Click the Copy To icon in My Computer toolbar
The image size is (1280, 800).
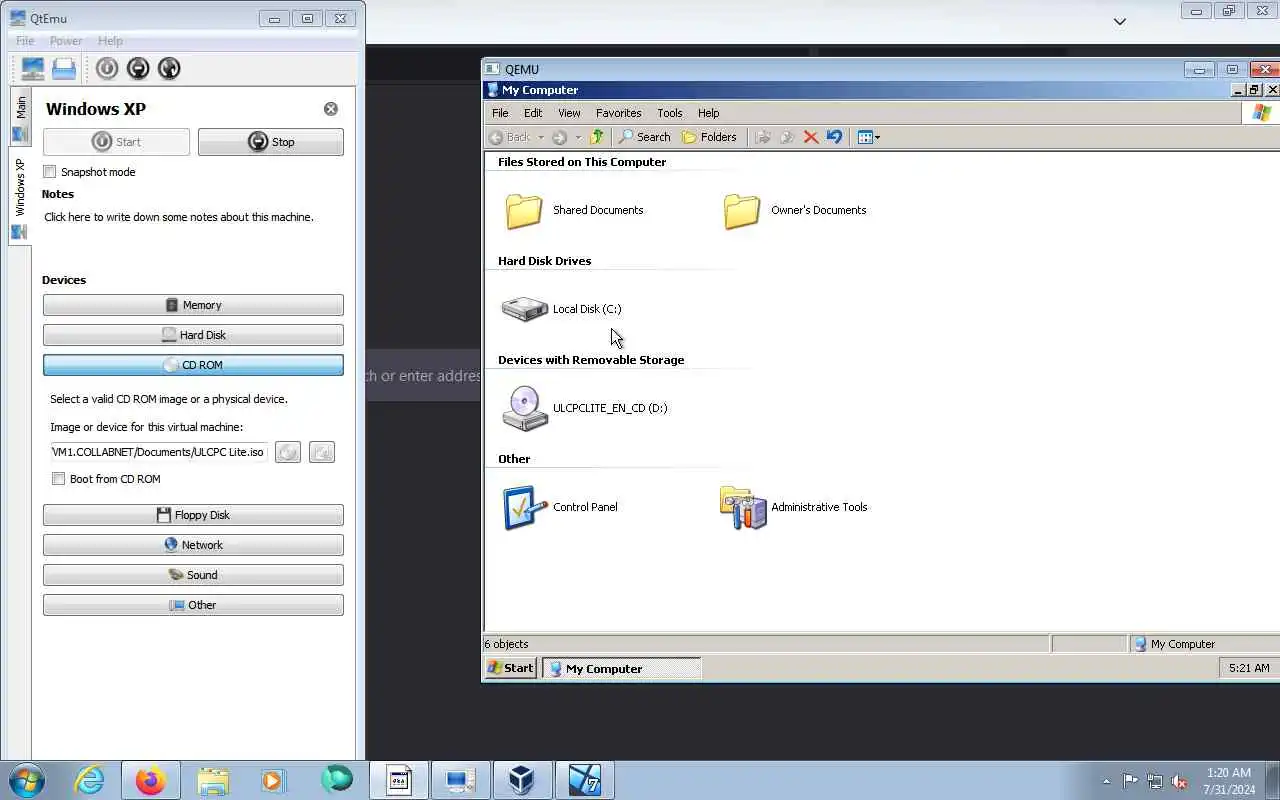[x=787, y=137]
